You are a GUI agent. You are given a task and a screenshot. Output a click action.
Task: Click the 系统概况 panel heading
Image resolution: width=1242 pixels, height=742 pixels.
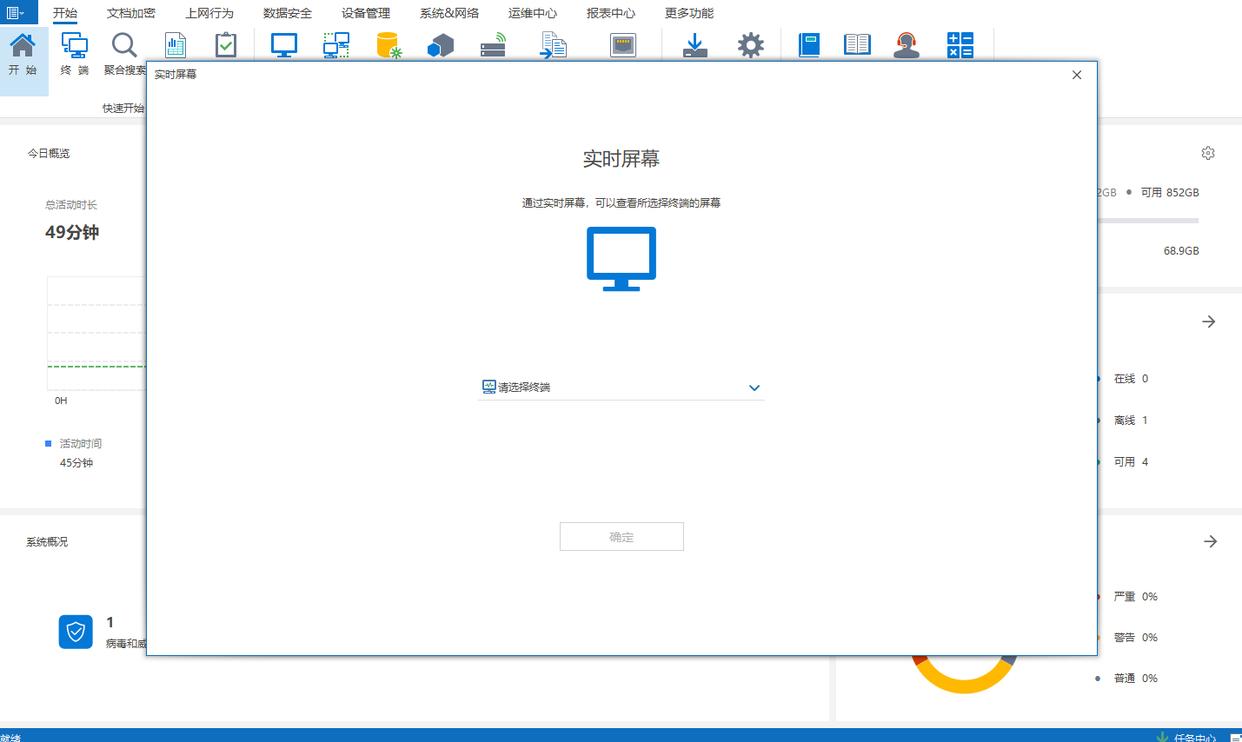[x=47, y=541]
